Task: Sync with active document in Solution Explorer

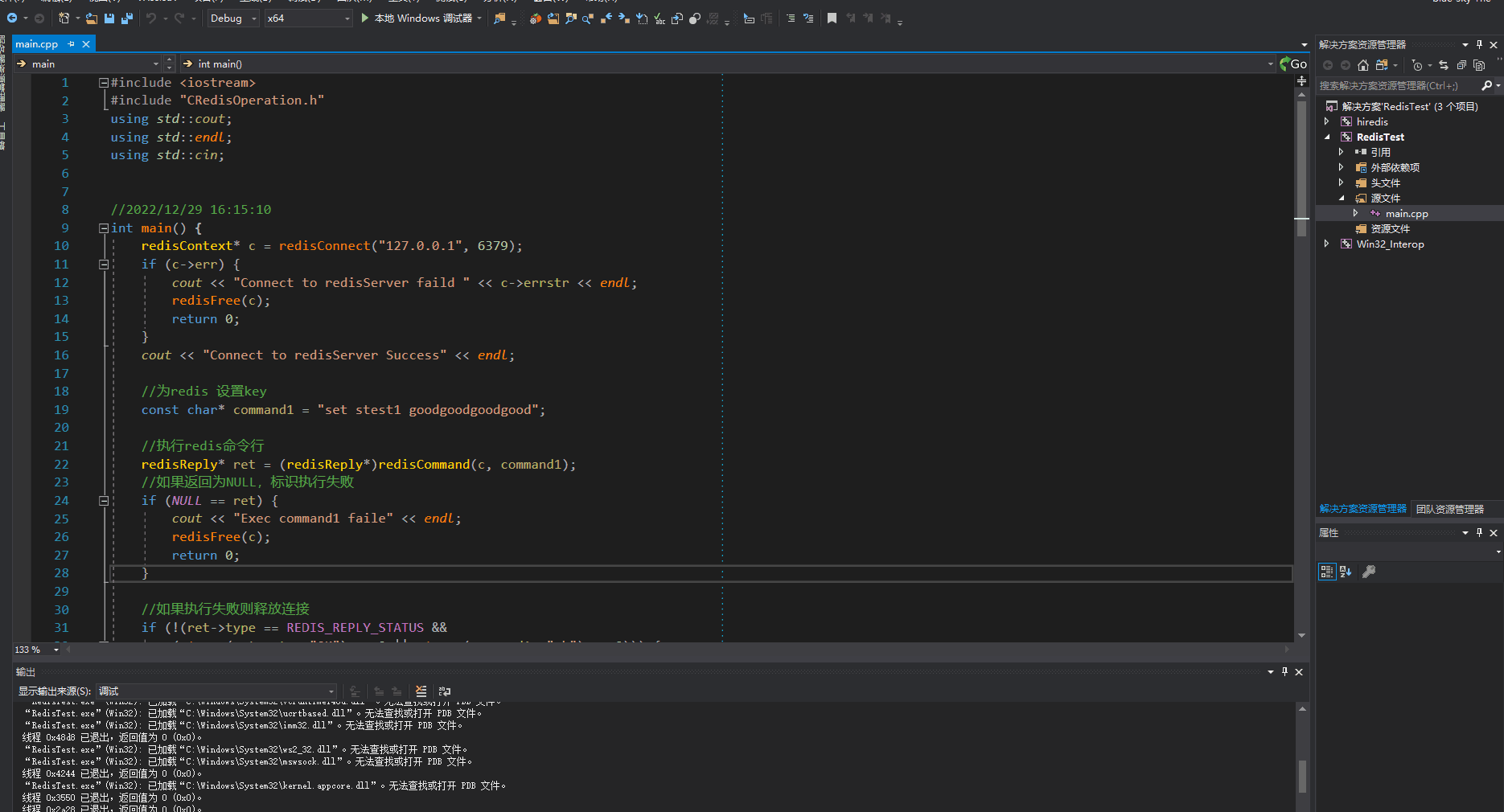Action: click(1444, 65)
